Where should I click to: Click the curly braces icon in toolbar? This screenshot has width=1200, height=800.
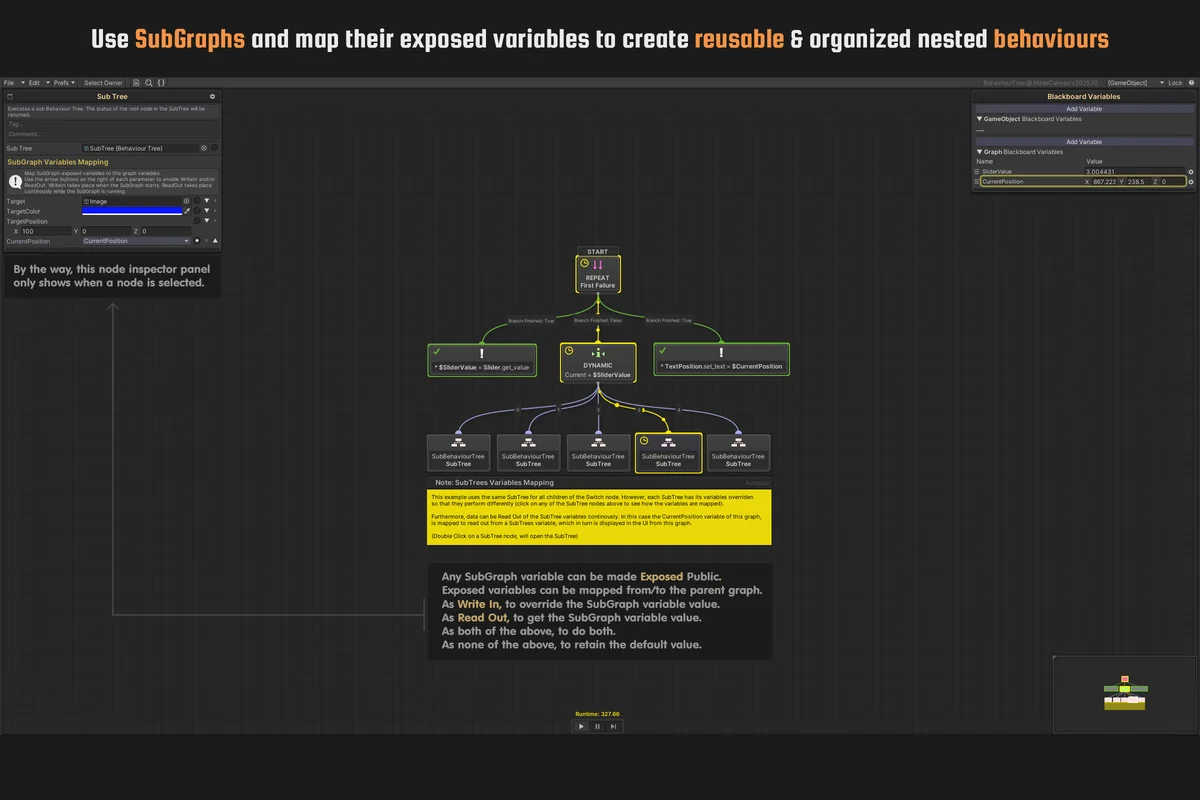[x=161, y=83]
